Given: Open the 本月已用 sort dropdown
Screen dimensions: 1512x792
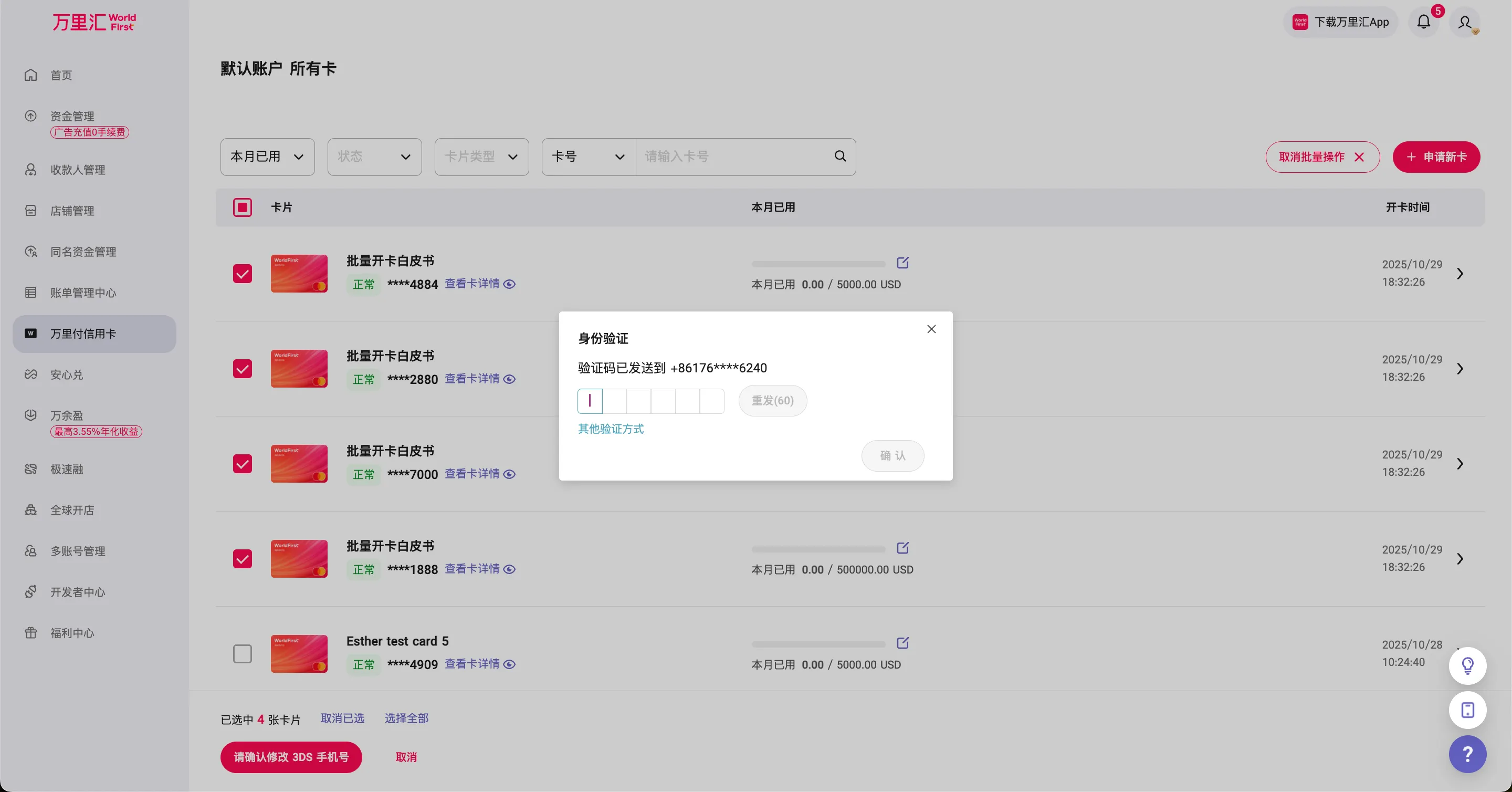Looking at the screenshot, I should [267, 156].
